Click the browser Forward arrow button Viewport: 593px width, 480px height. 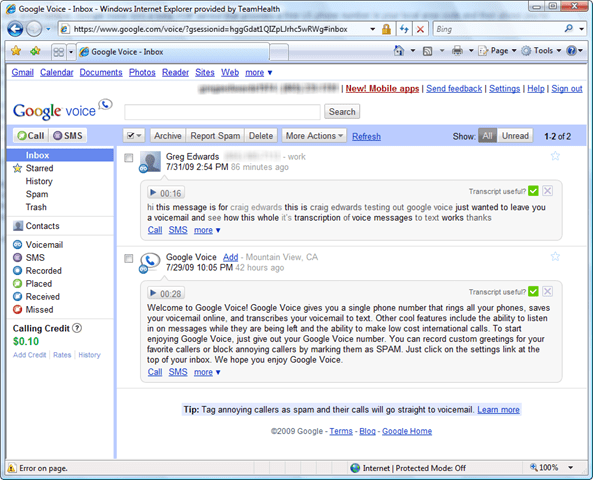click(x=34, y=29)
